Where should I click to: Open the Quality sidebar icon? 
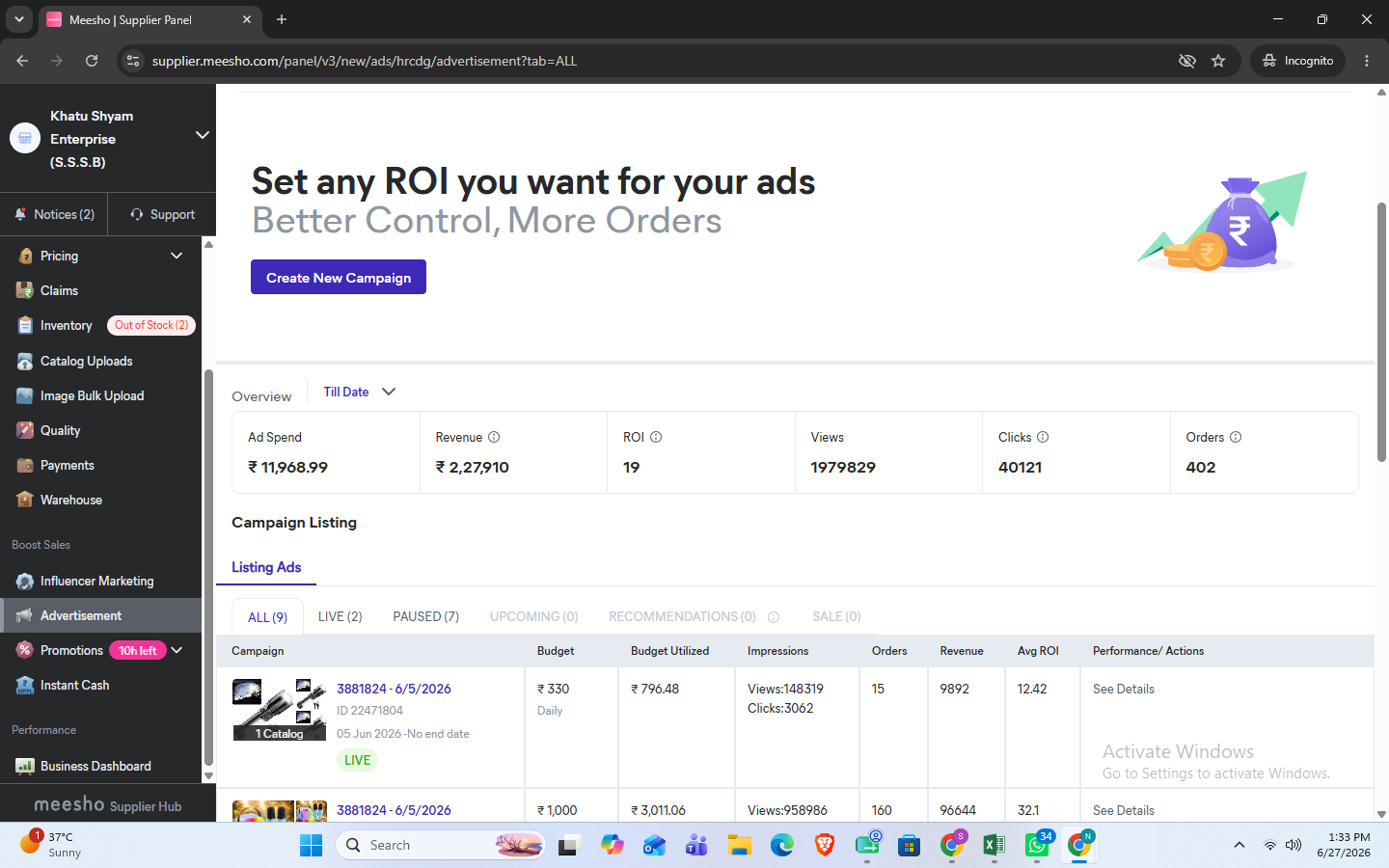tap(25, 430)
